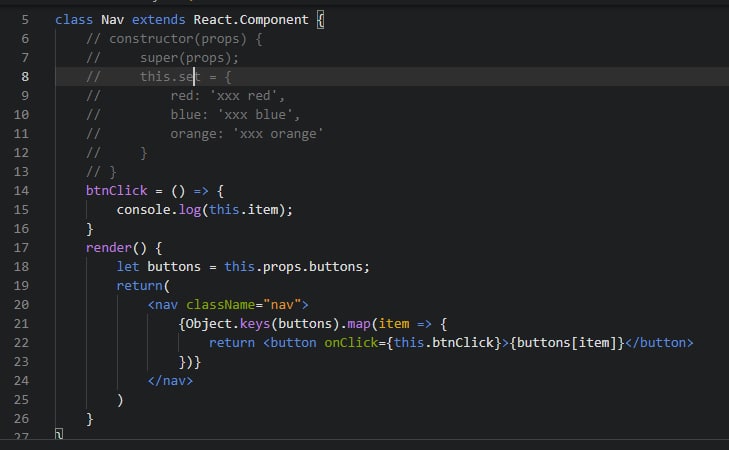Click the 'onClick' attribute on line 22
Screen dimensions: 729x450
(x=351, y=343)
